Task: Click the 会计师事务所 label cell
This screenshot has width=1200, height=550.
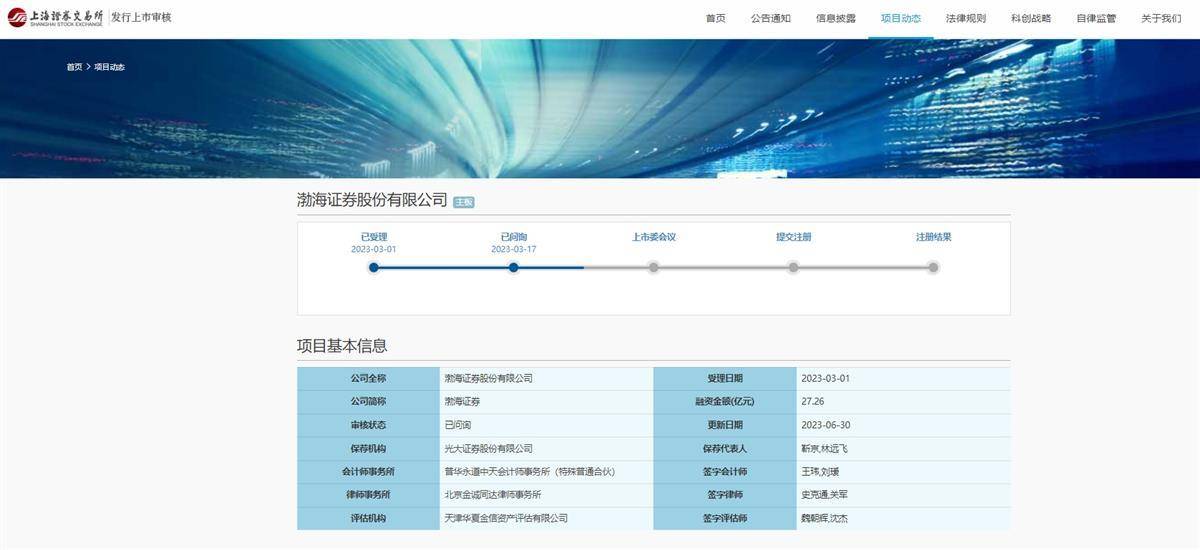Action: tap(368, 472)
